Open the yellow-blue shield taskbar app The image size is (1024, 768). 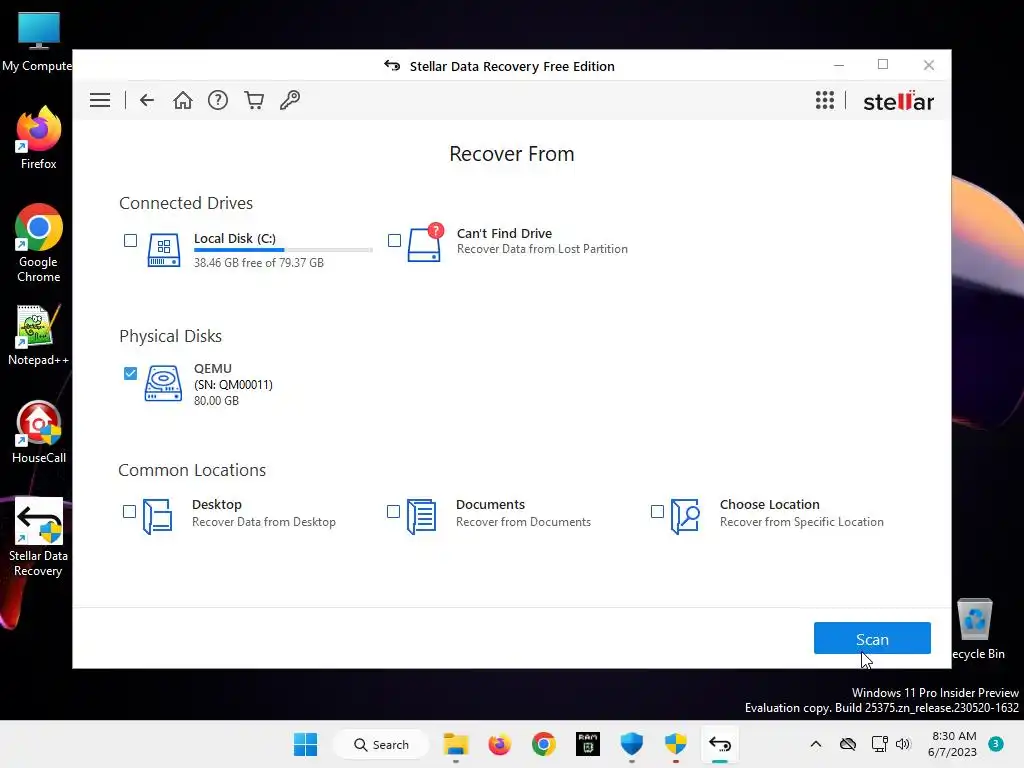pos(676,744)
